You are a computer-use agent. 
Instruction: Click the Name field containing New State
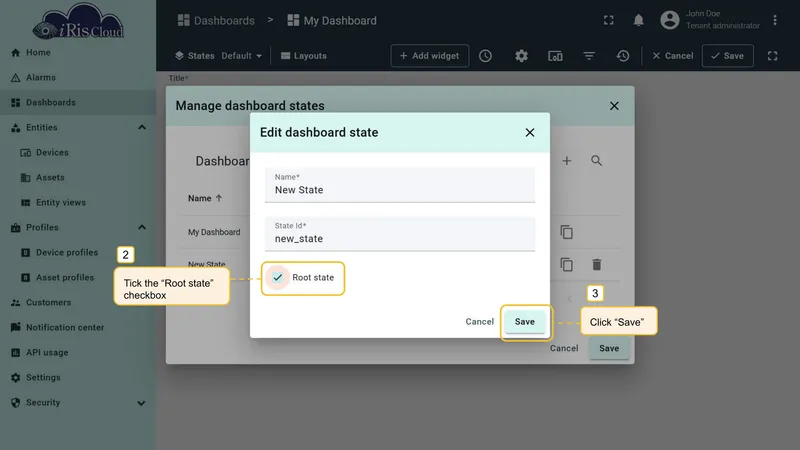[x=399, y=185]
